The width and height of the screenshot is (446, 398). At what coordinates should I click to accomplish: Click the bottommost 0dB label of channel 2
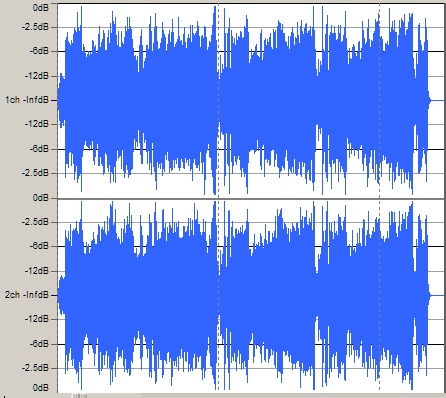tap(41, 388)
